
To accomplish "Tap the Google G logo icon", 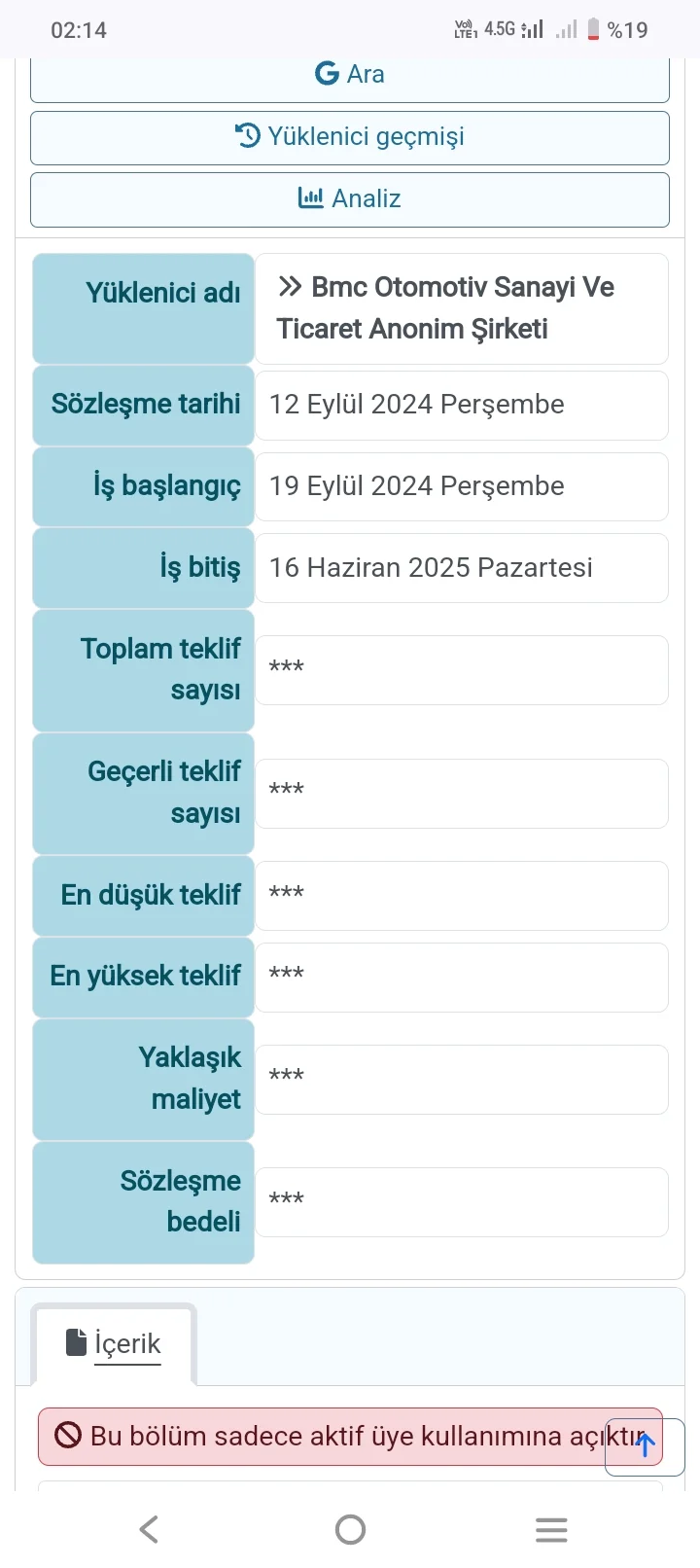I will point(327,74).
